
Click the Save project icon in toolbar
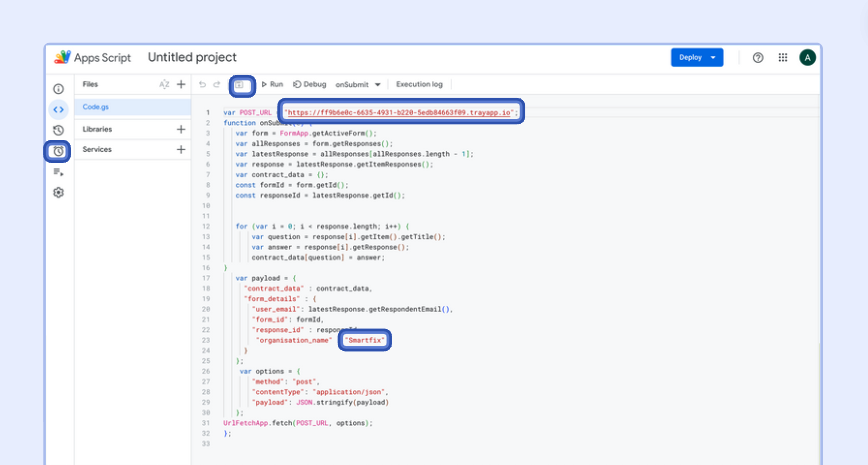pyautogui.click(x=242, y=85)
